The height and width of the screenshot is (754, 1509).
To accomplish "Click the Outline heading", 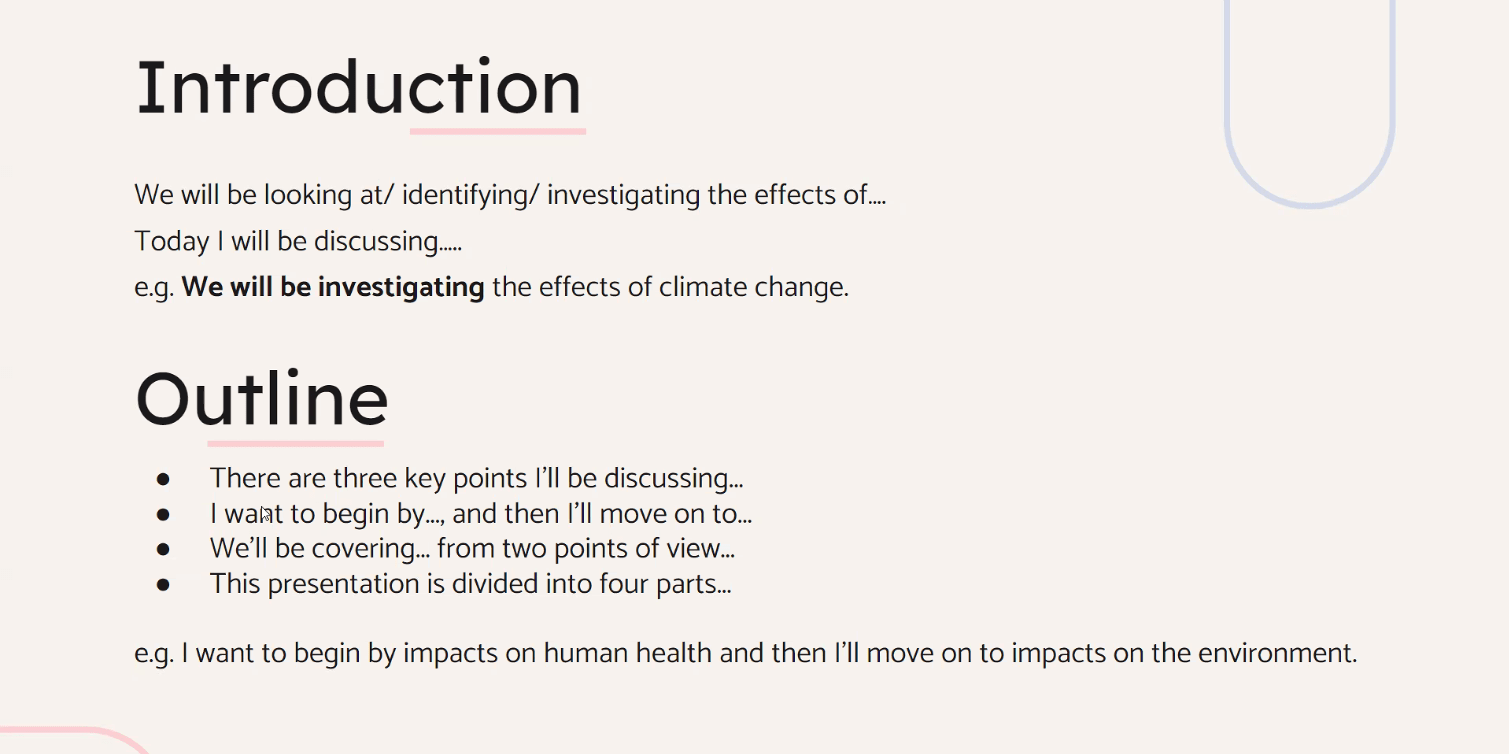I will [x=262, y=399].
